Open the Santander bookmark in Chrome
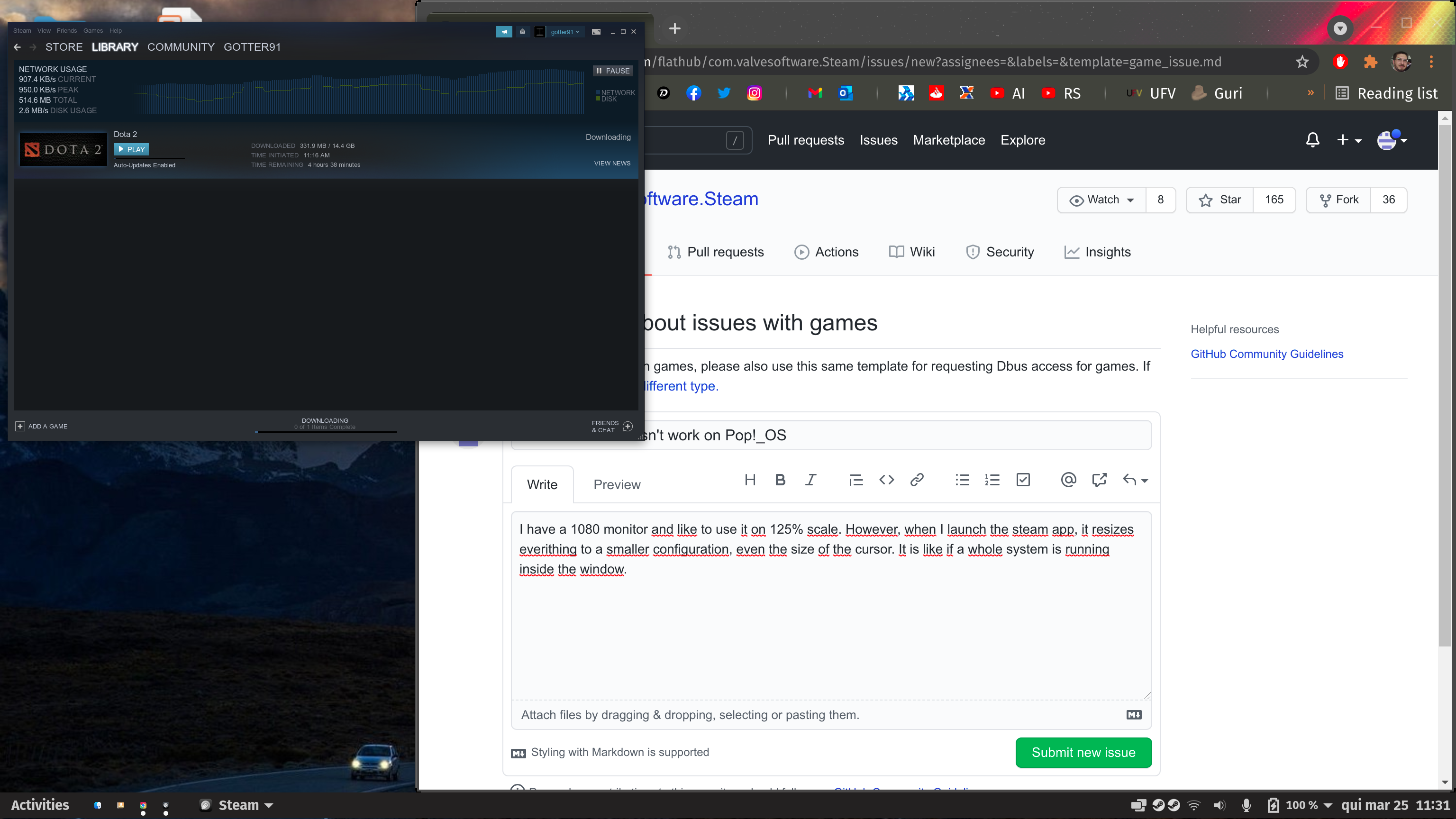The height and width of the screenshot is (819, 1456). (937, 93)
